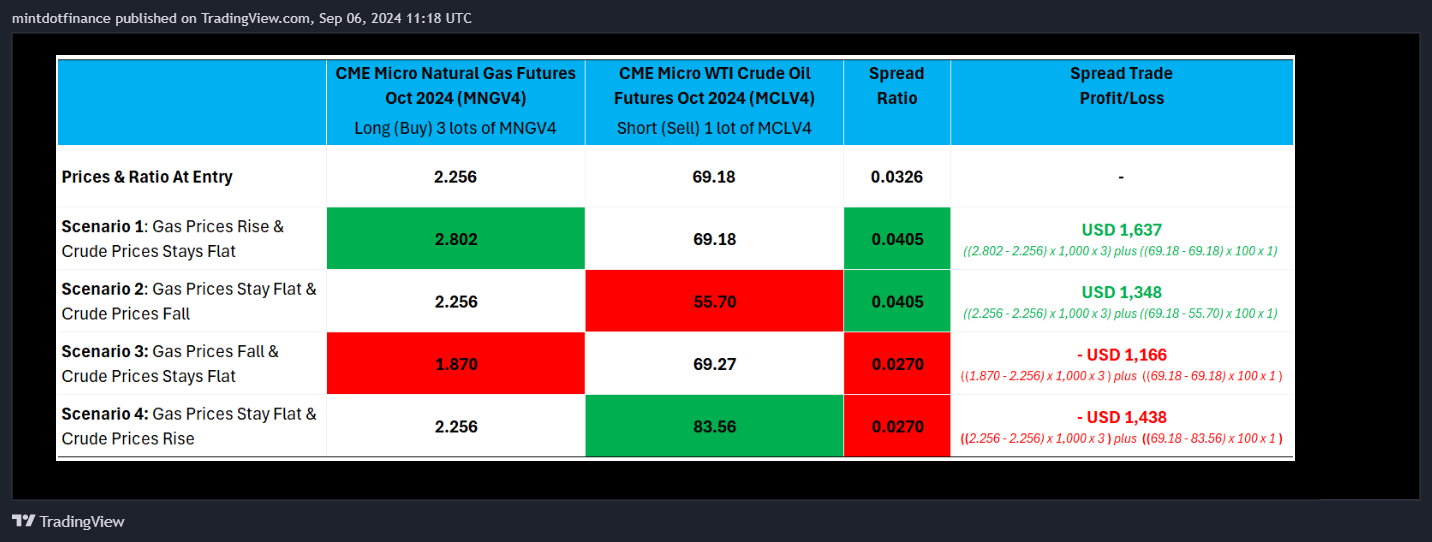Click the red 1.870 gas price cell

point(455,364)
